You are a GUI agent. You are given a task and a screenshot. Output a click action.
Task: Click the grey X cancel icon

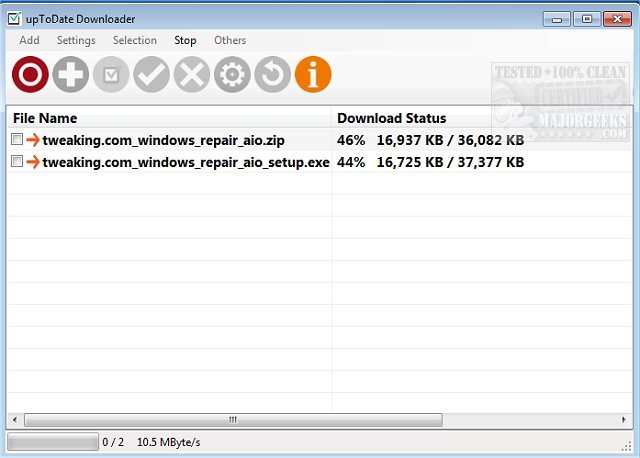(192, 74)
